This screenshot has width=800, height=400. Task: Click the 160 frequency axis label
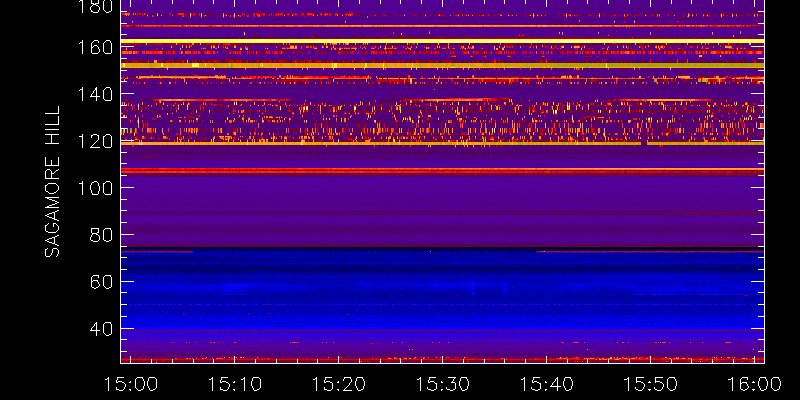pyautogui.click(x=95, y=47)
